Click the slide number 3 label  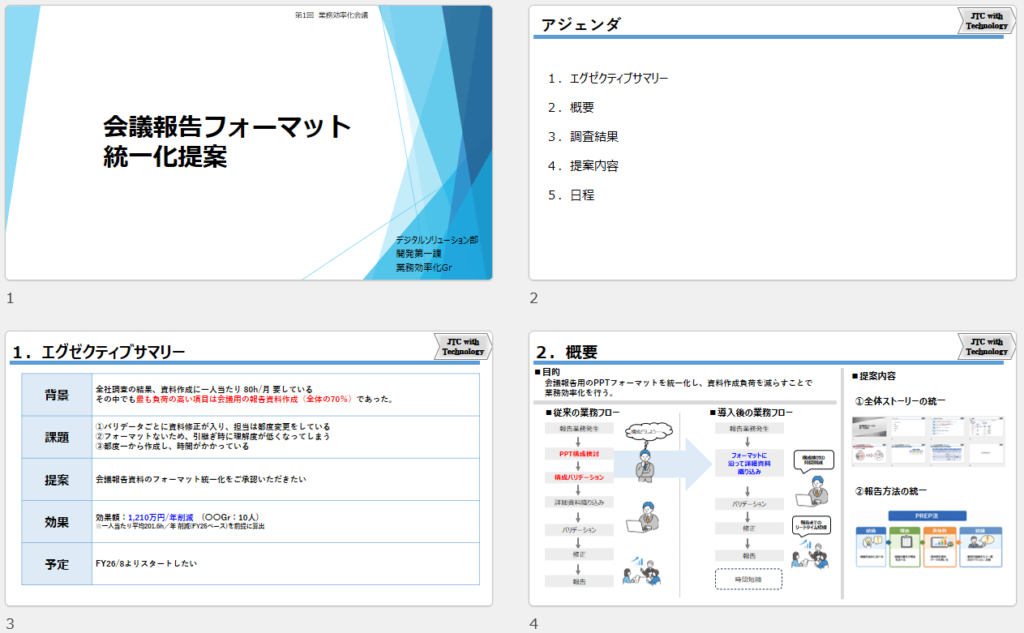click(10, 623)
